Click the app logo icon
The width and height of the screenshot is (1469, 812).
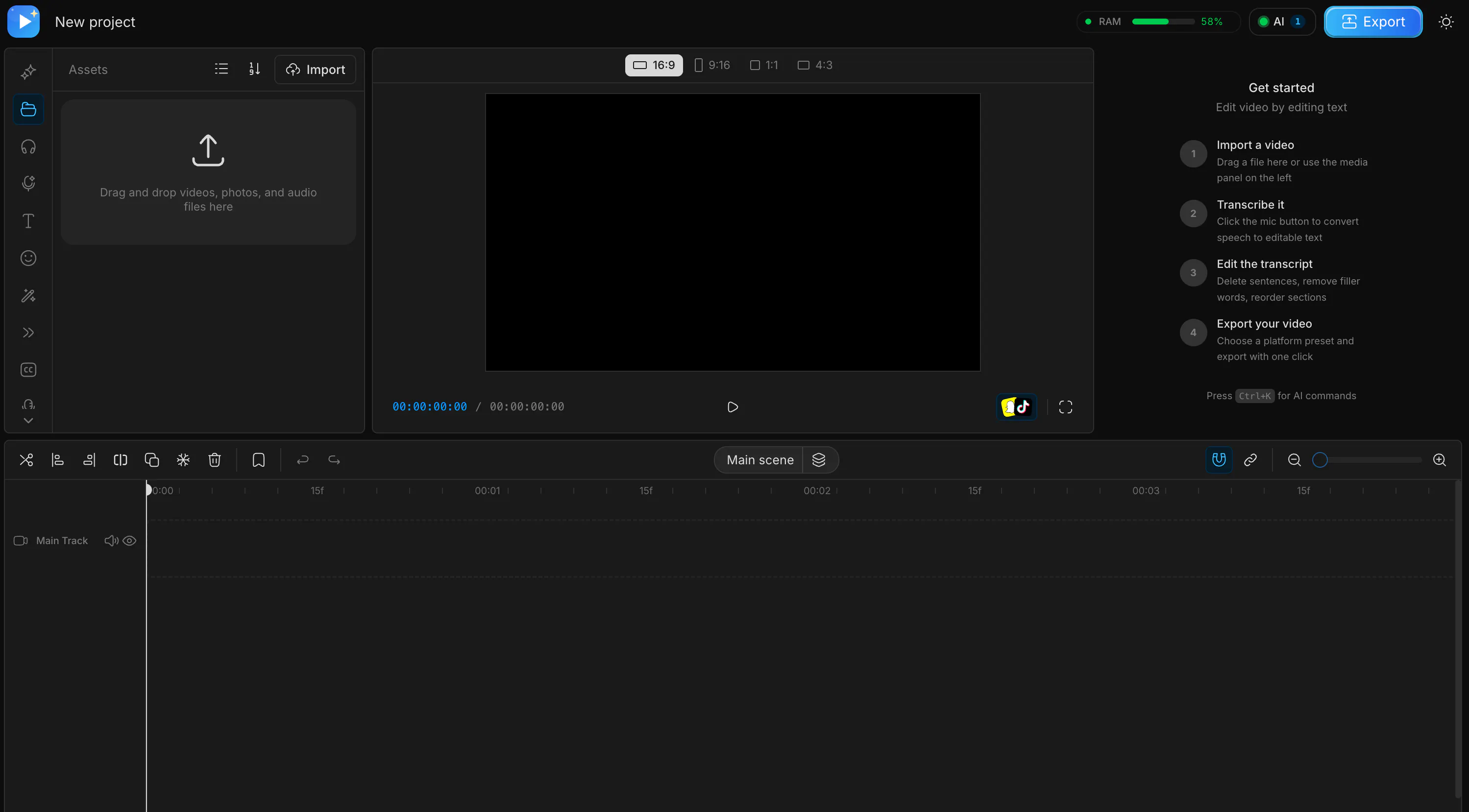24,22
